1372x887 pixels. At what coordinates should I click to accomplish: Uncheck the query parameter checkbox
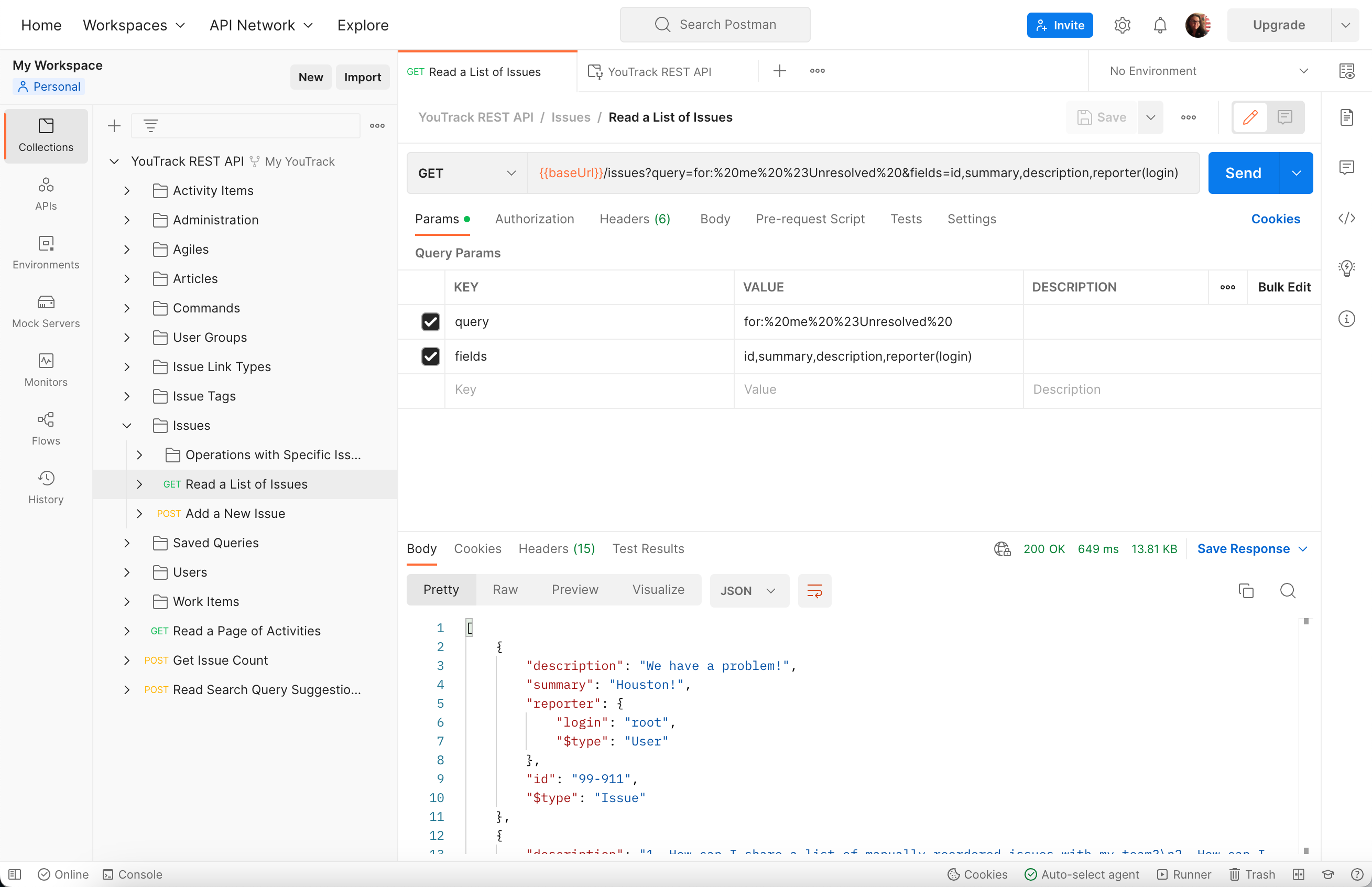[430, 321]
